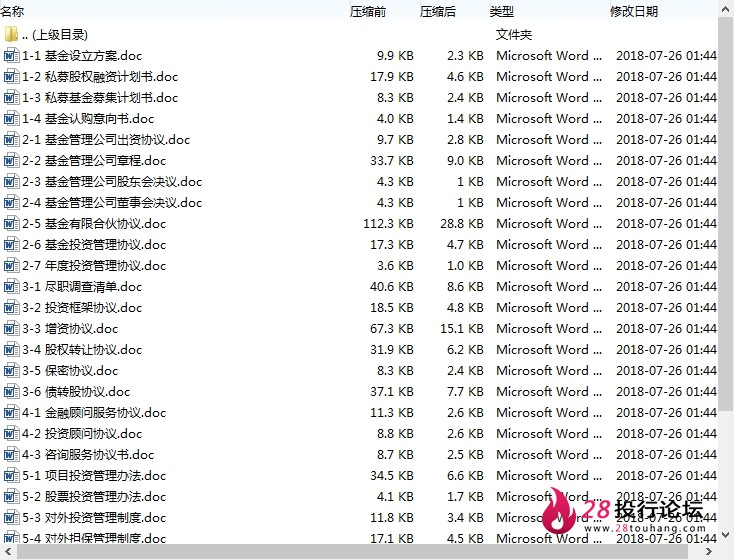The image size is (734, 560).
Task: Select file name 3-2 投资框架协议.doc
Action: coord(82,308)
